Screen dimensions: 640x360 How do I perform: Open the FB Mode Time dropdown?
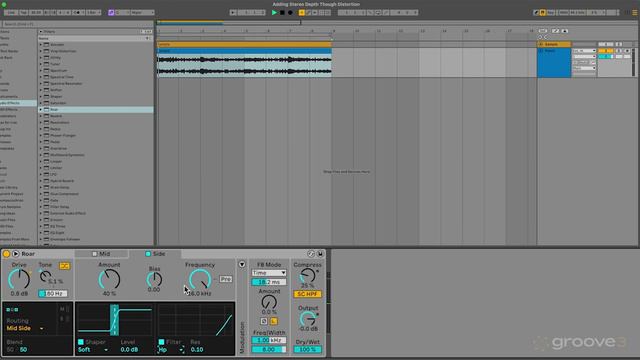click(x=269, y=273)
